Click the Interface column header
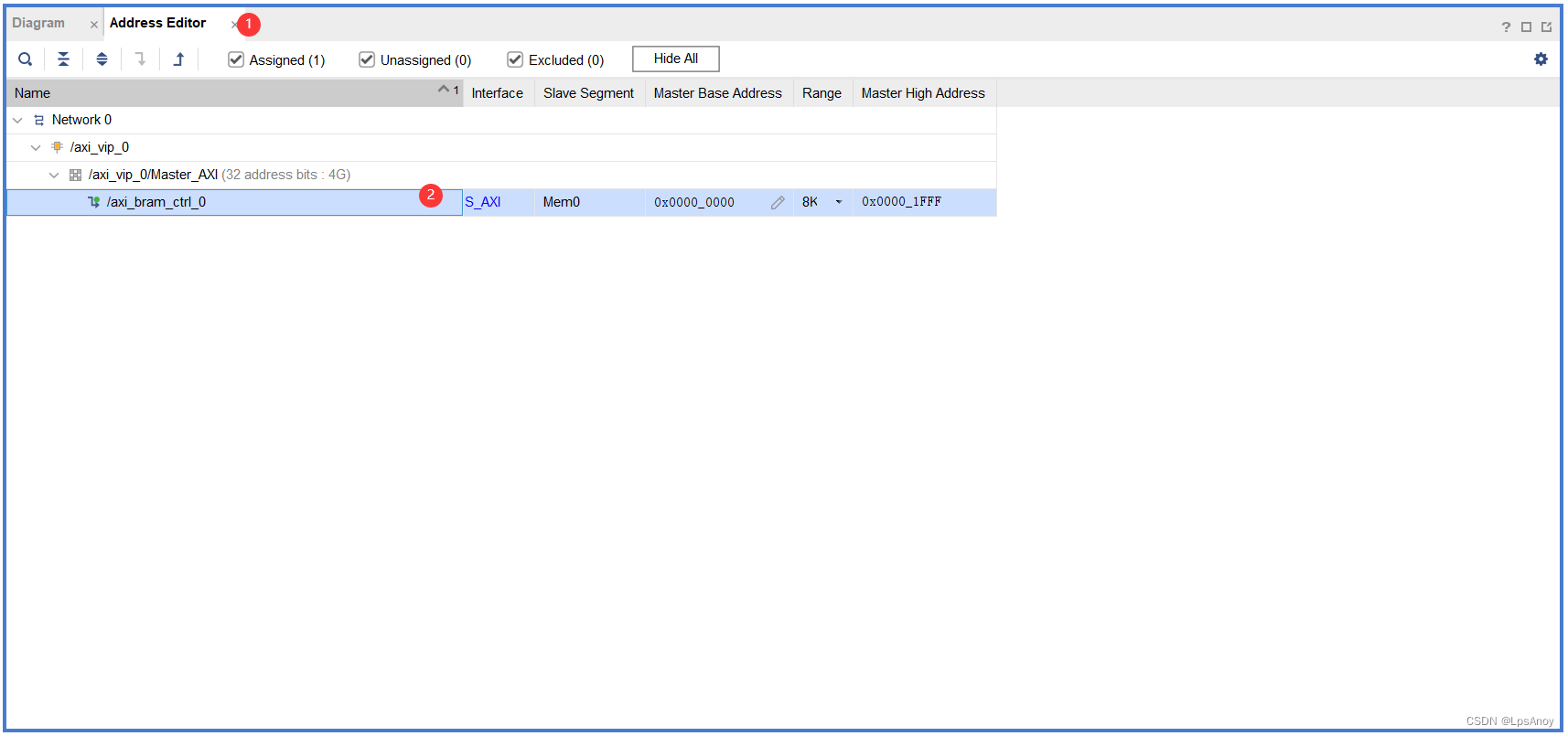This screenshot has height=736, width=1568. 498,93
